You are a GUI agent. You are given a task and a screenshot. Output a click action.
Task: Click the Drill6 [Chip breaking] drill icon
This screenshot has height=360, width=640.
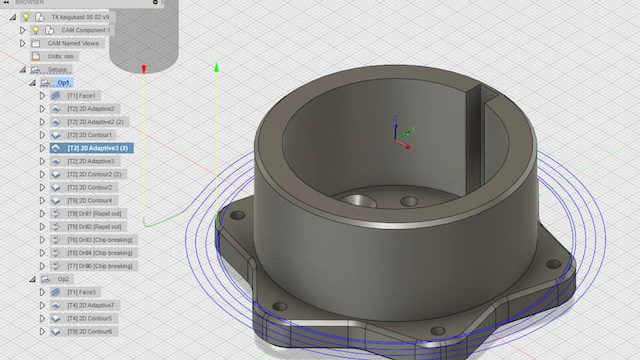(x=56, y=266)
